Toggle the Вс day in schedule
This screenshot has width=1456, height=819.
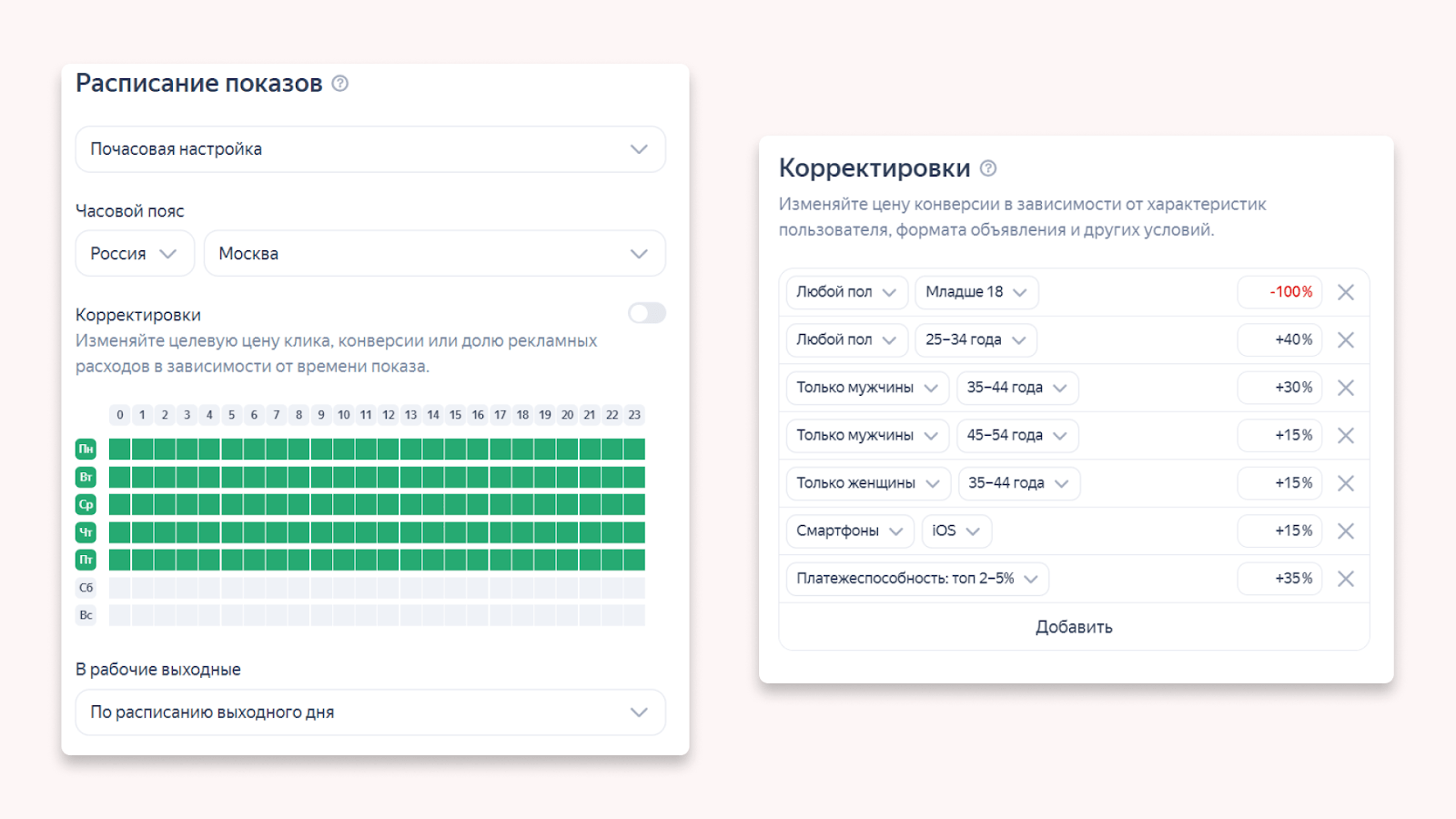[86, 615]
